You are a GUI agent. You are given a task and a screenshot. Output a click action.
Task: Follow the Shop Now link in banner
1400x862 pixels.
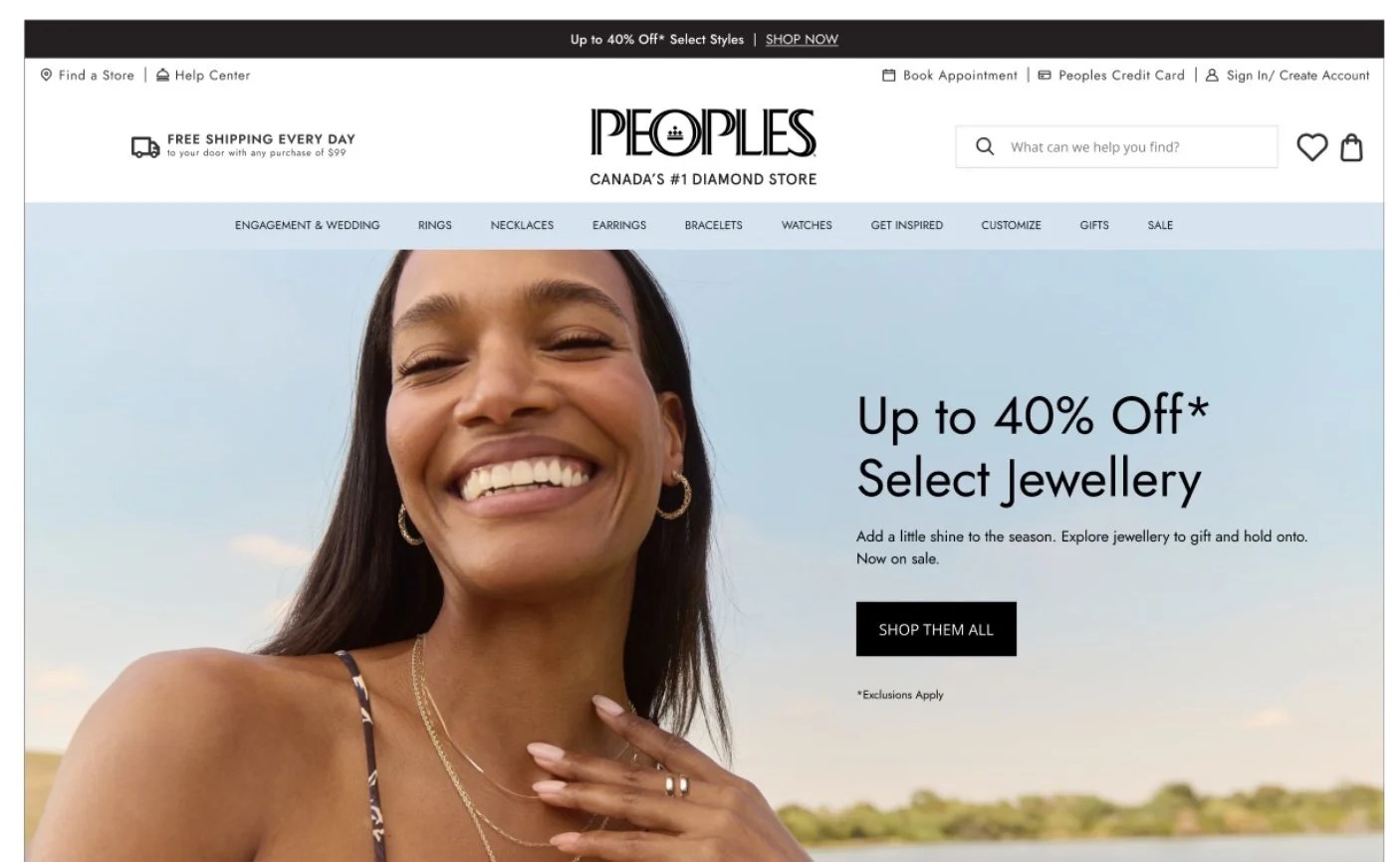click(802, 40)
